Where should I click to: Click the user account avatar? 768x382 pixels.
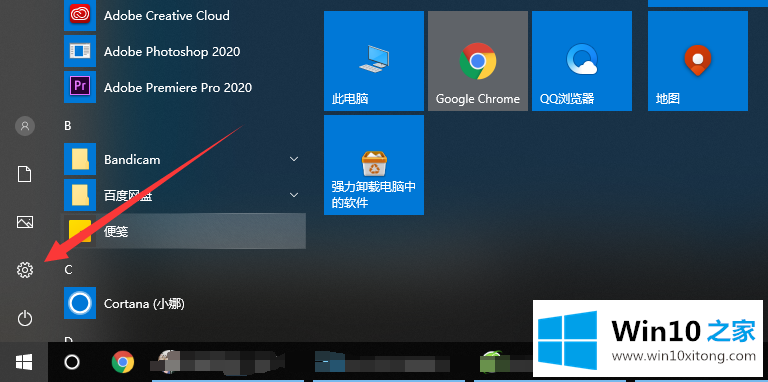pos(24,126)
